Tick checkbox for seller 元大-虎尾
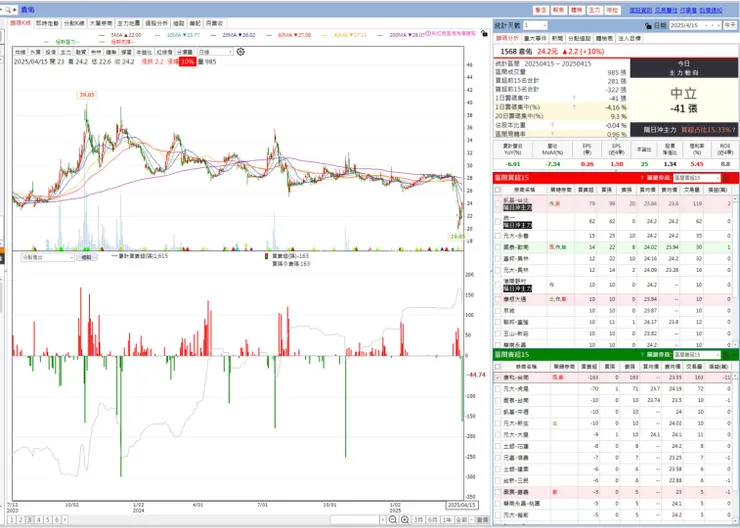This screenshot has width=740, height=528. click(x=497, y=389)
